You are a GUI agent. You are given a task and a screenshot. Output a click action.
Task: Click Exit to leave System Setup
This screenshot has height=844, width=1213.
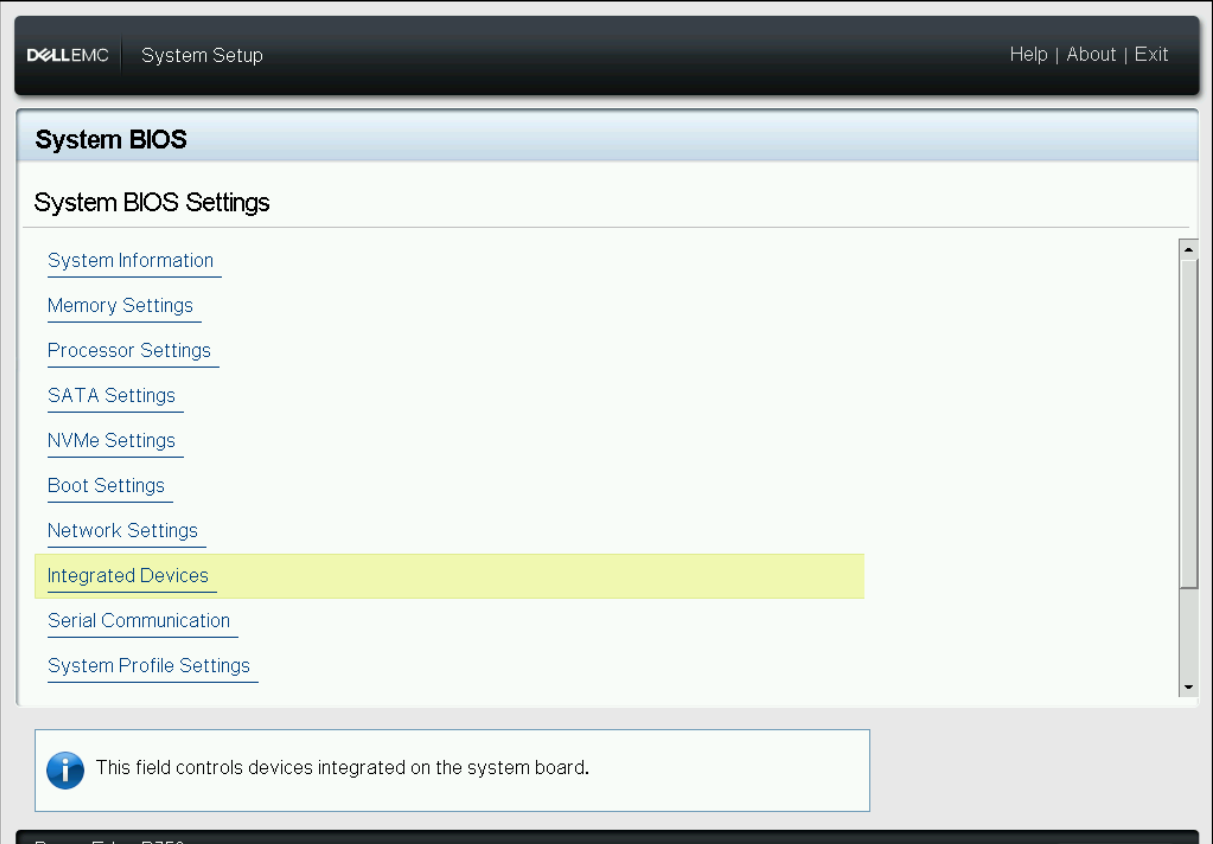click(1151, 54)
